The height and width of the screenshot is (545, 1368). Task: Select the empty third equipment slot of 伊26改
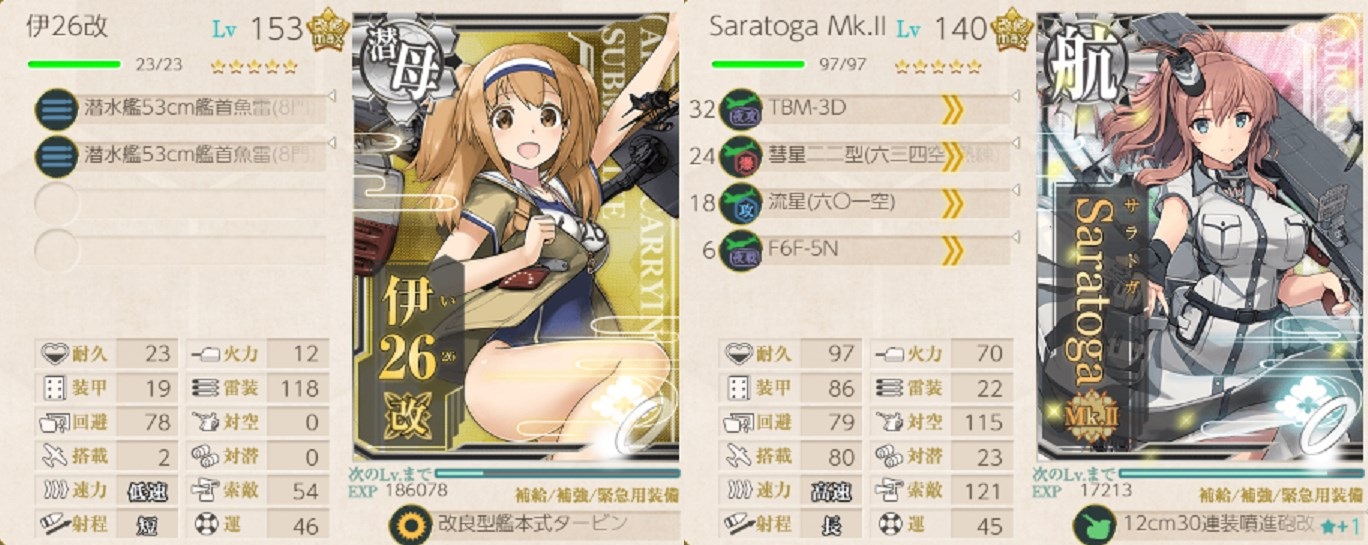180,203
